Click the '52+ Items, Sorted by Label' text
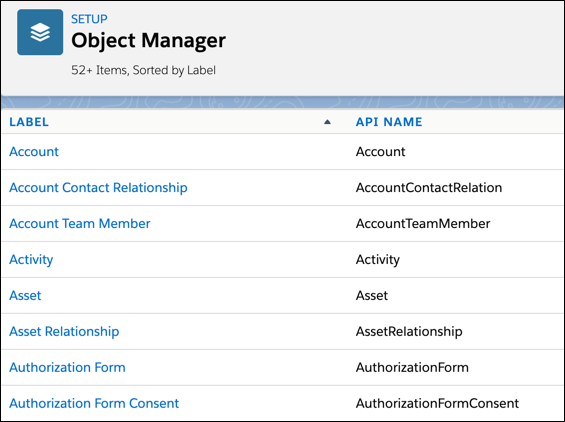The height and width of the screenshot is (422, 565). click(x=143, y=70)
